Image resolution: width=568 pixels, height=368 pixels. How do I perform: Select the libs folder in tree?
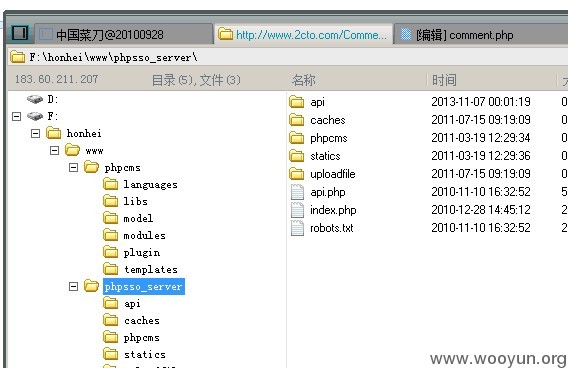point(135,201)
